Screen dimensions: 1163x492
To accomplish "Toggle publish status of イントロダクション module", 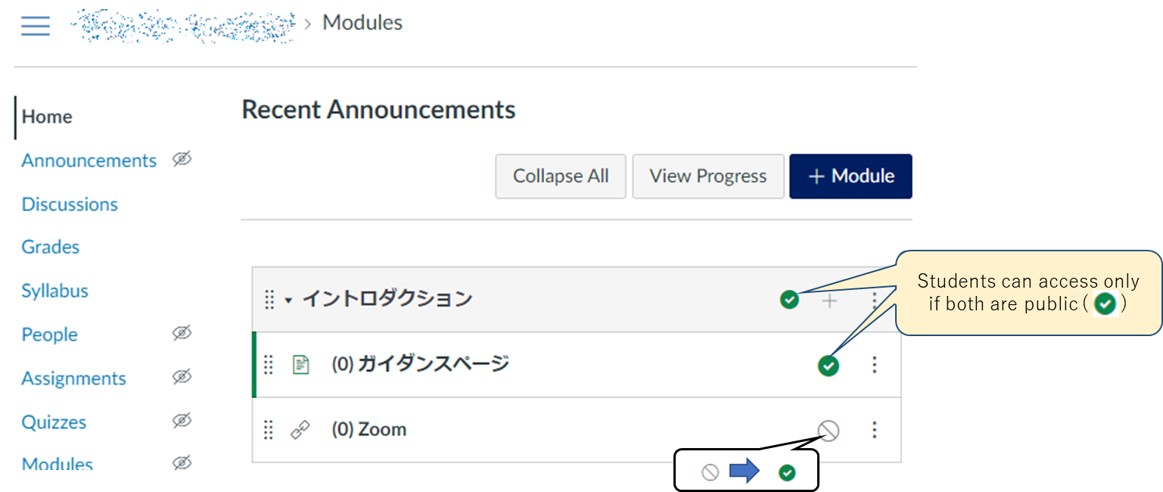I will point(790,299).
